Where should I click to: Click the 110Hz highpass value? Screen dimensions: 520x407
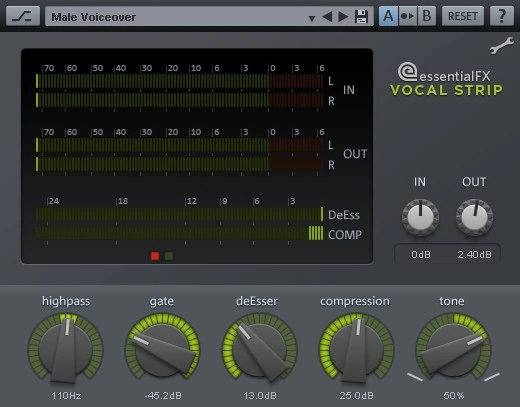pos(66,396)
